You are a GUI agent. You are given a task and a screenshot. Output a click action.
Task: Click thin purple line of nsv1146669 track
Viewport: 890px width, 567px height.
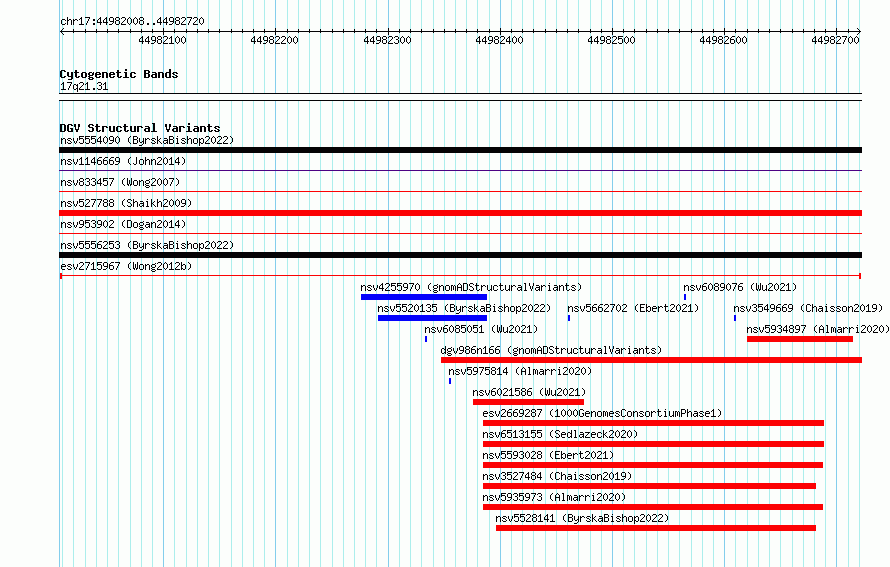coord(460,170)
